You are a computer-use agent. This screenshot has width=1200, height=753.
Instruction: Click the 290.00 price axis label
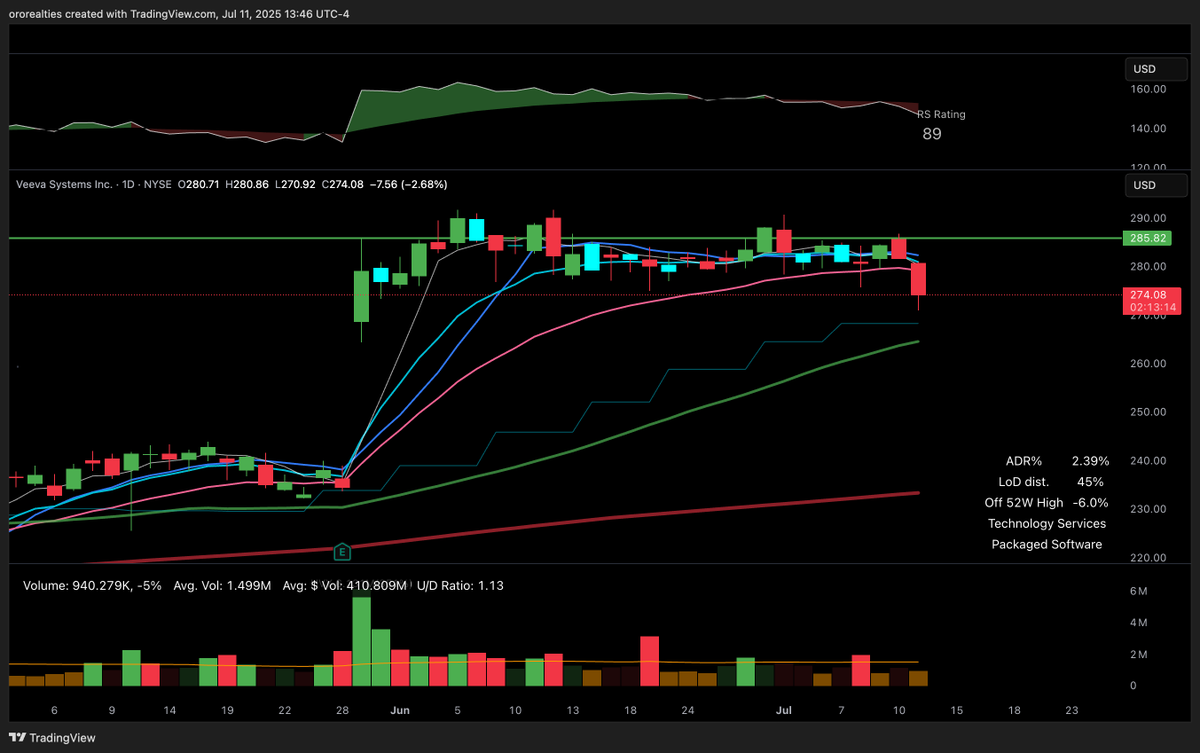click(1147, 218)
